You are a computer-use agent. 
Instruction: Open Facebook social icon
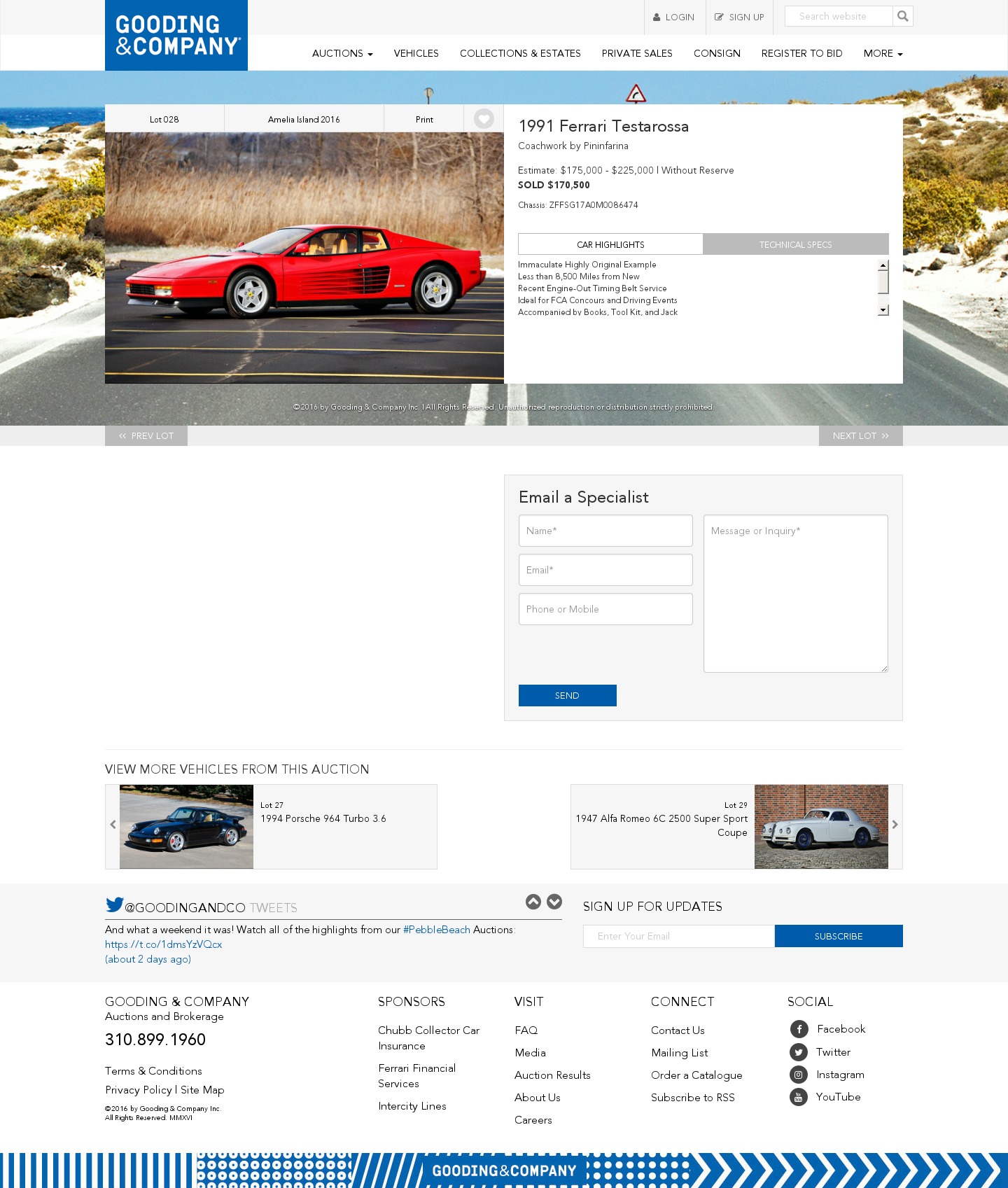tap(799, 1029)
